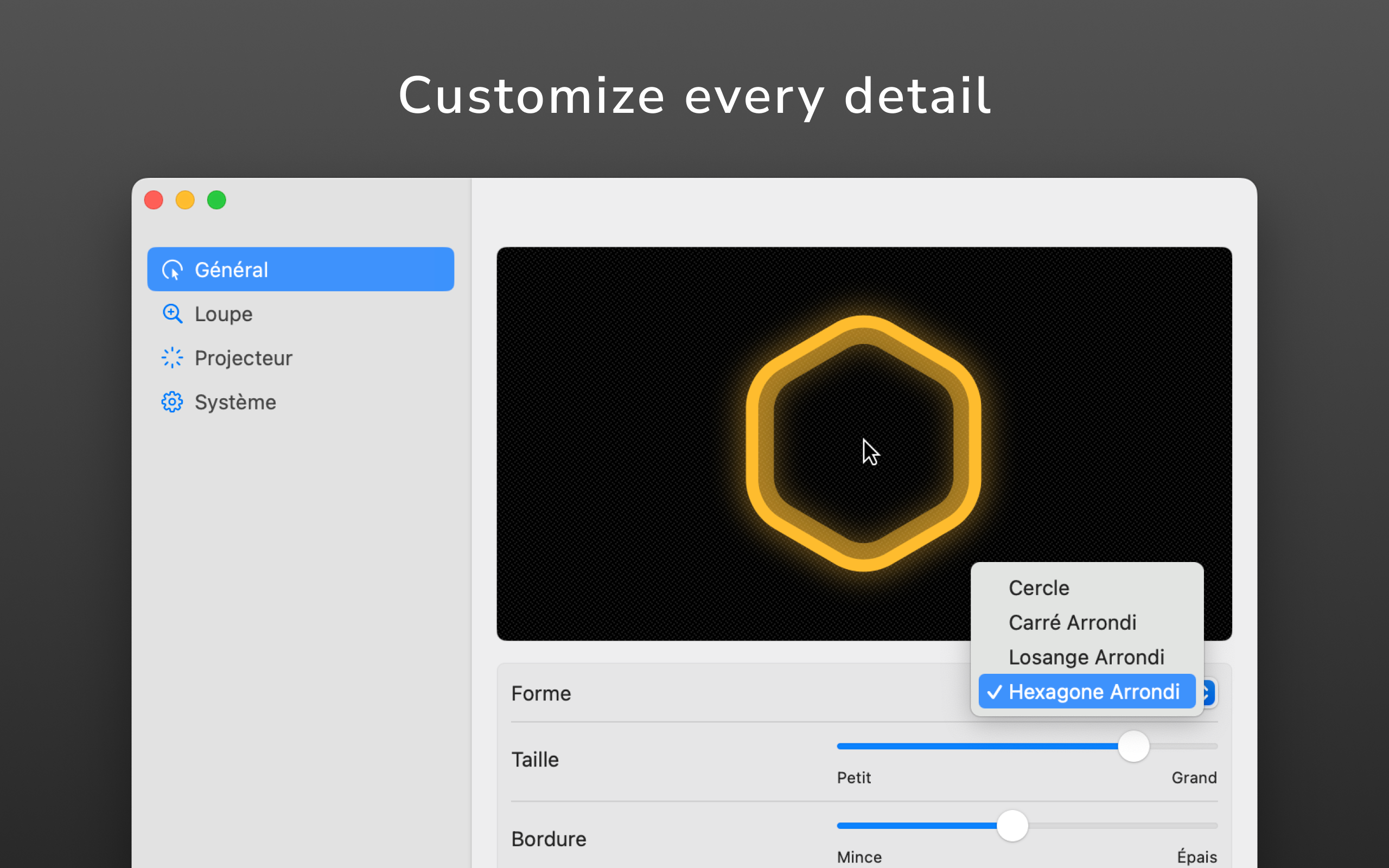Go to the Système section
Screen dimensions: 1389x868
click(x=301, y=402)
